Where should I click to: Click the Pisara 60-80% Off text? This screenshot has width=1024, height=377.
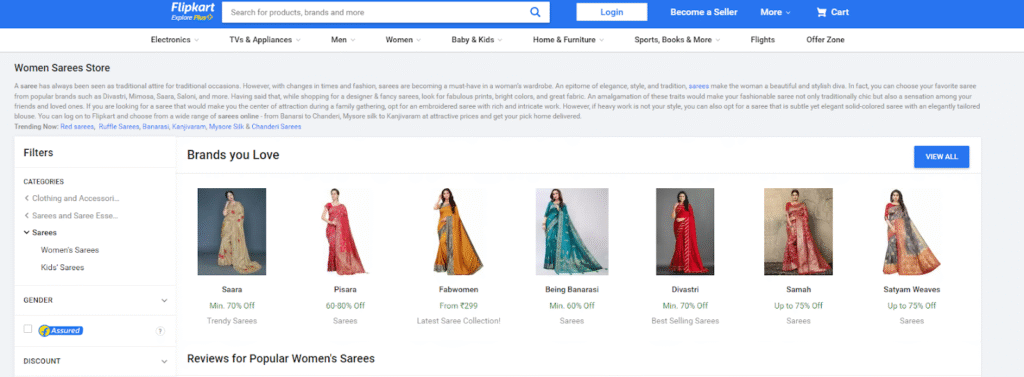click(x=345, y=306)
